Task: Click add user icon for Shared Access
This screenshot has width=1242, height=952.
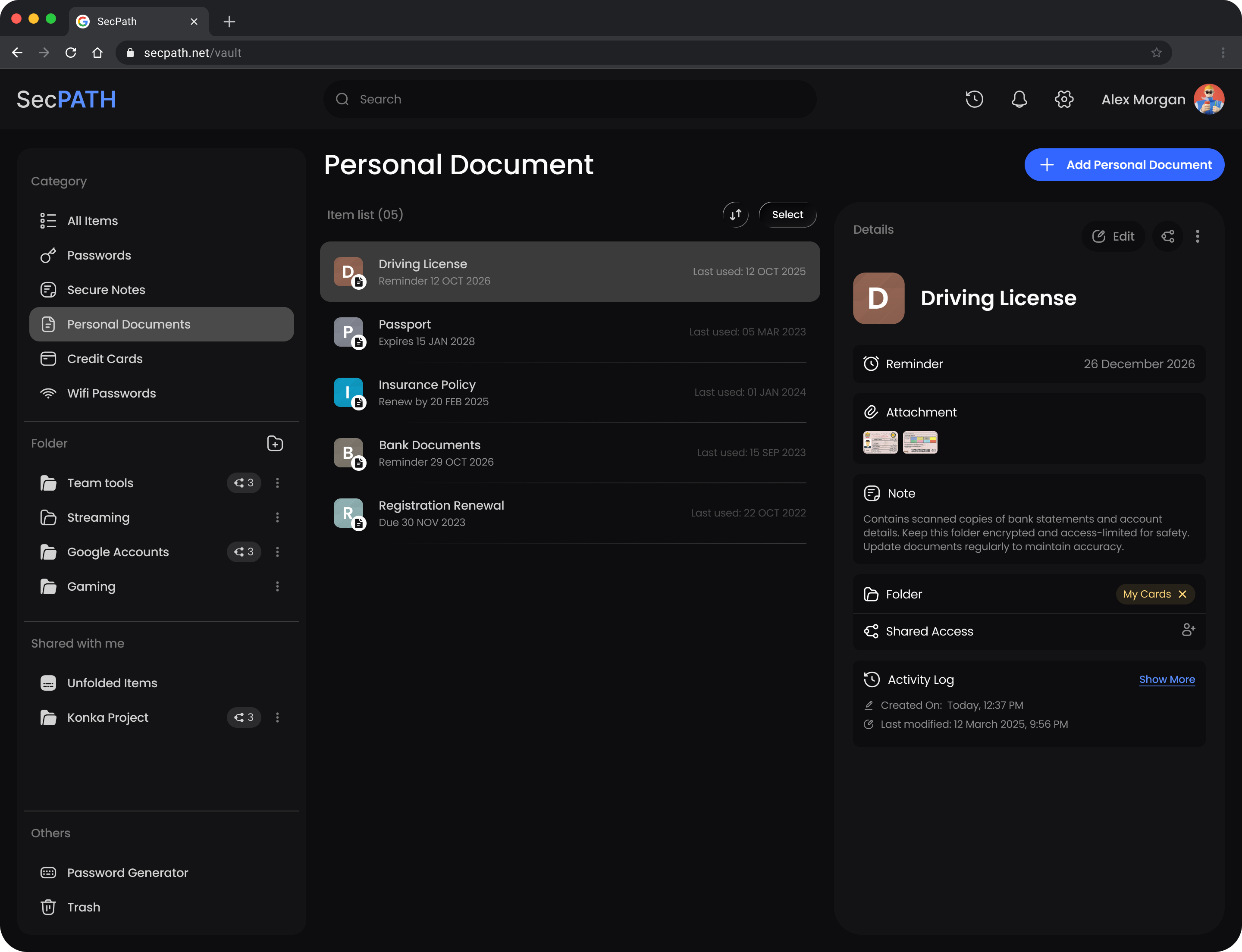Action: pyautogui.click(x=1188, y=630)
